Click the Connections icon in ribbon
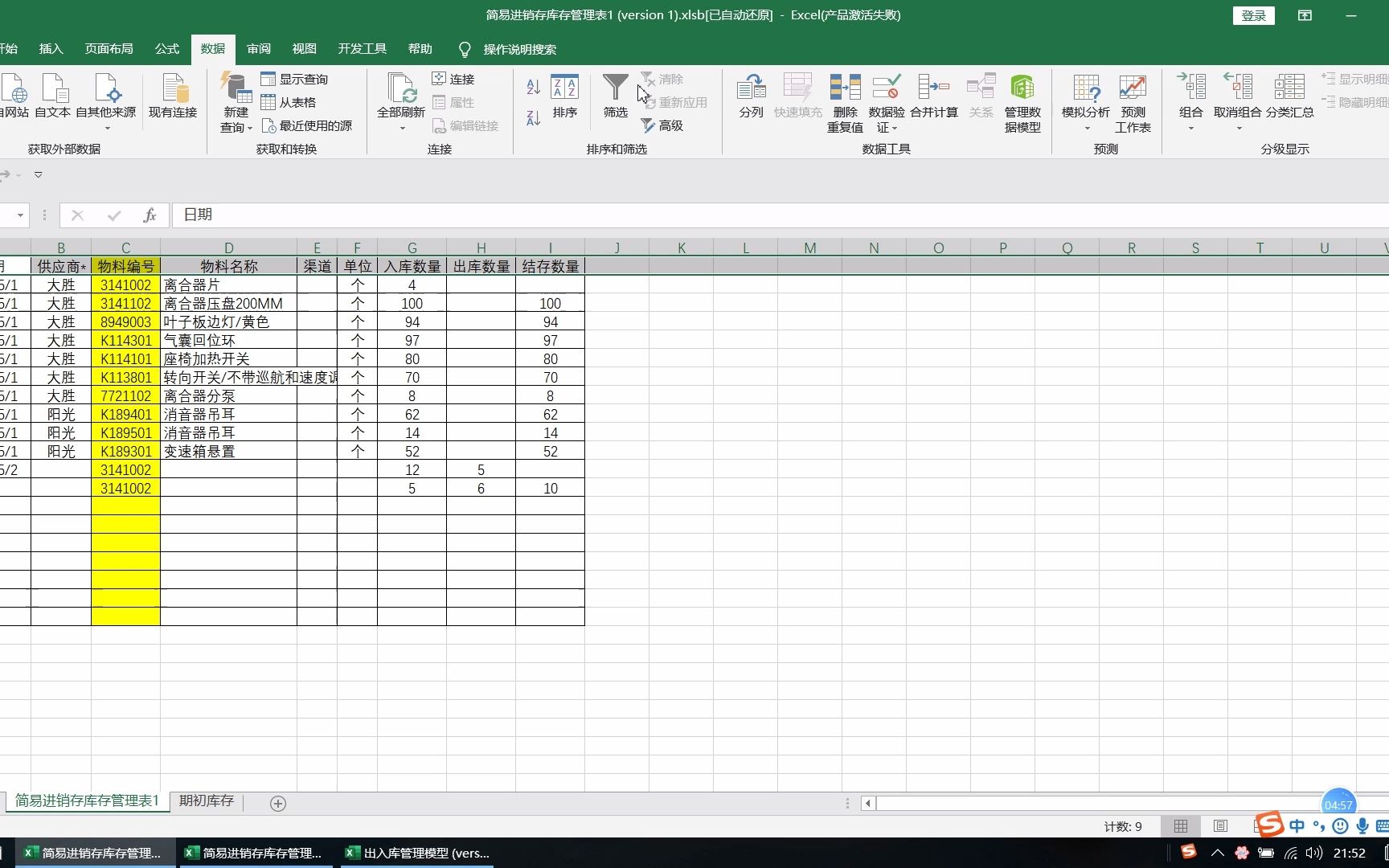This screenshot has width=1389, height=868. [439, 79]
